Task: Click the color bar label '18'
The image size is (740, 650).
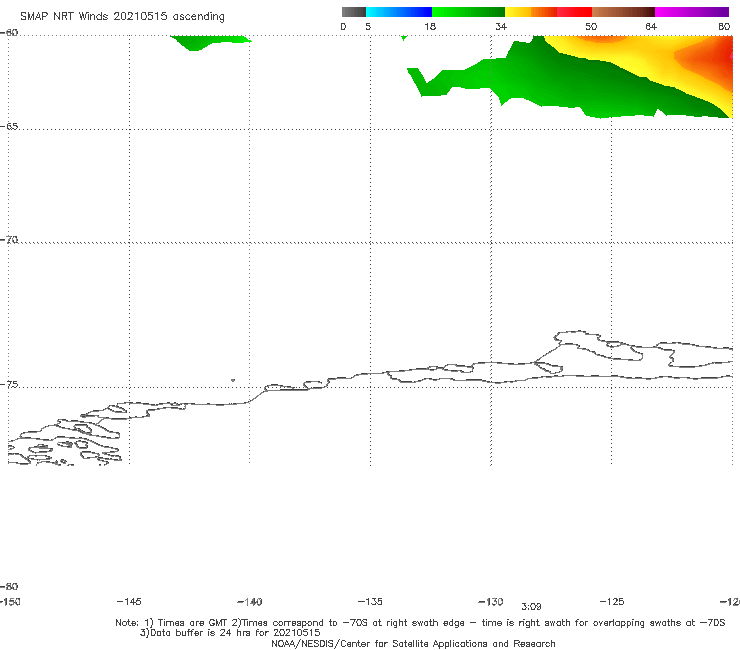Action: 430,27
